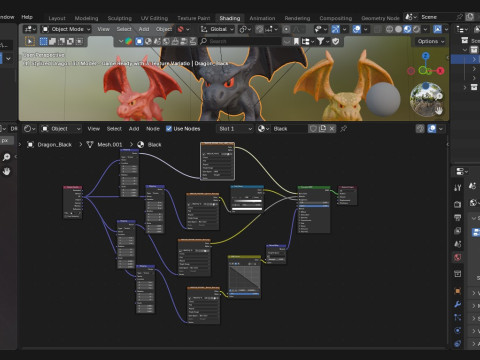This screenshot has height=360, width=480.
Task: Switch viewport to rendered shading
Action: coord(416,29)
